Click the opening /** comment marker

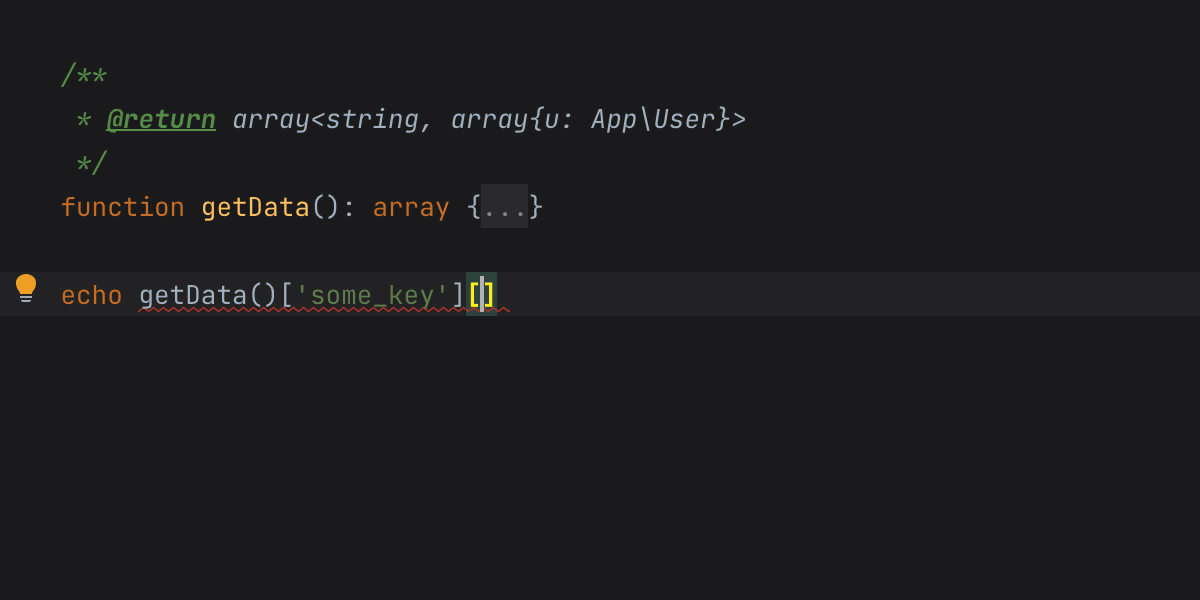(x=84, y=76)
